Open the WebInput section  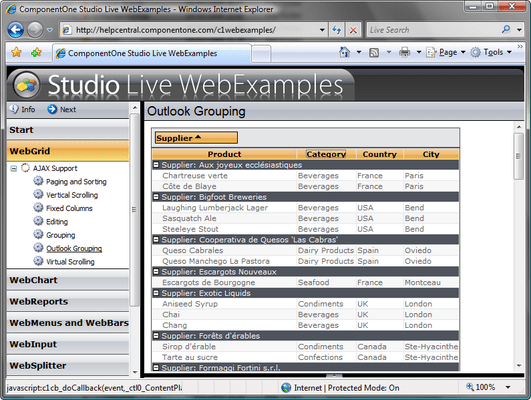tap(68, 344)
